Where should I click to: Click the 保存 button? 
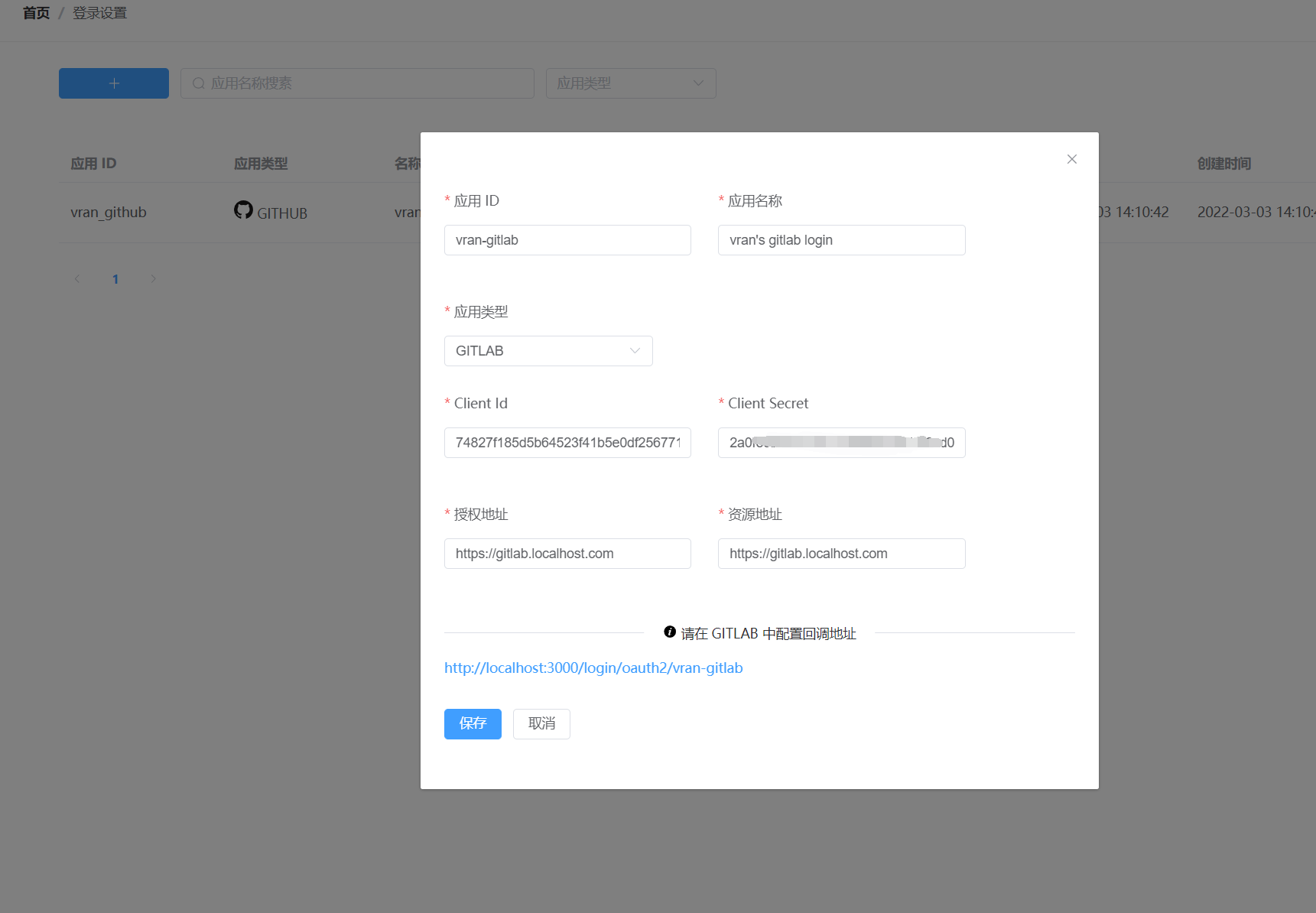[473, 723]
